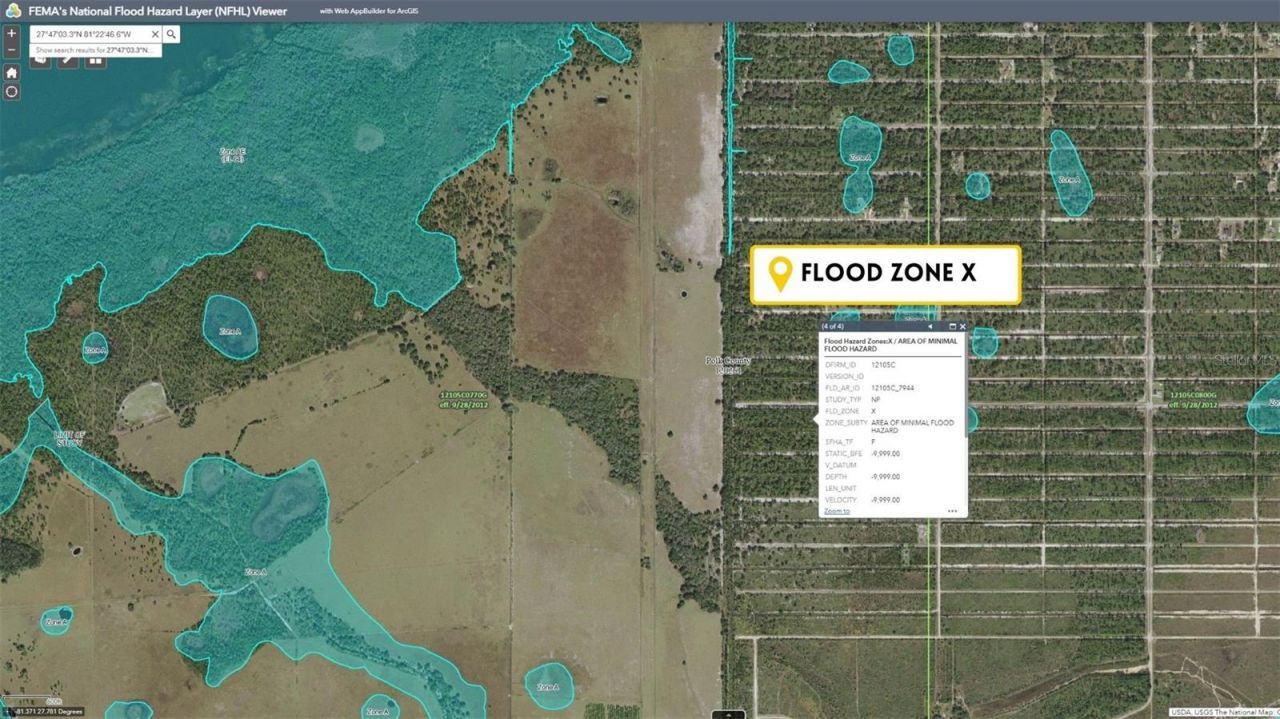
Task: Click the yellow Flood Zone X label
Action: click(x=885, y=274)
